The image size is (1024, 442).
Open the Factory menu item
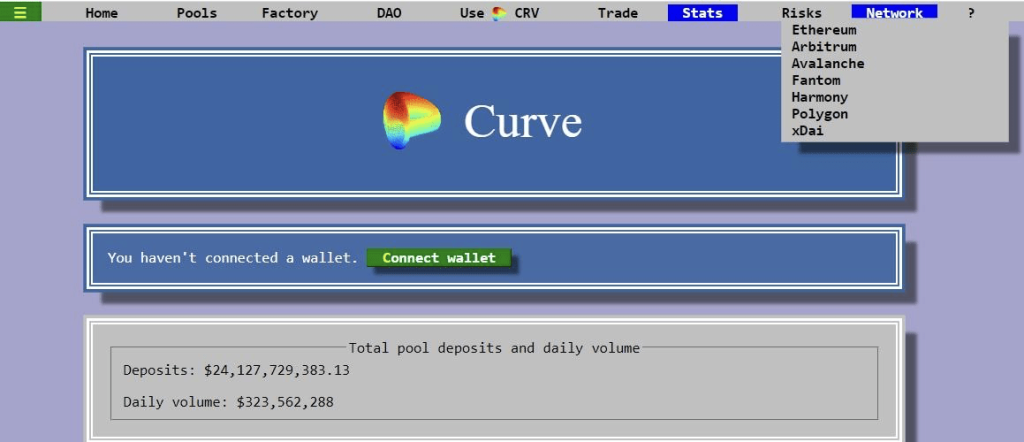(x=290, y=13)
